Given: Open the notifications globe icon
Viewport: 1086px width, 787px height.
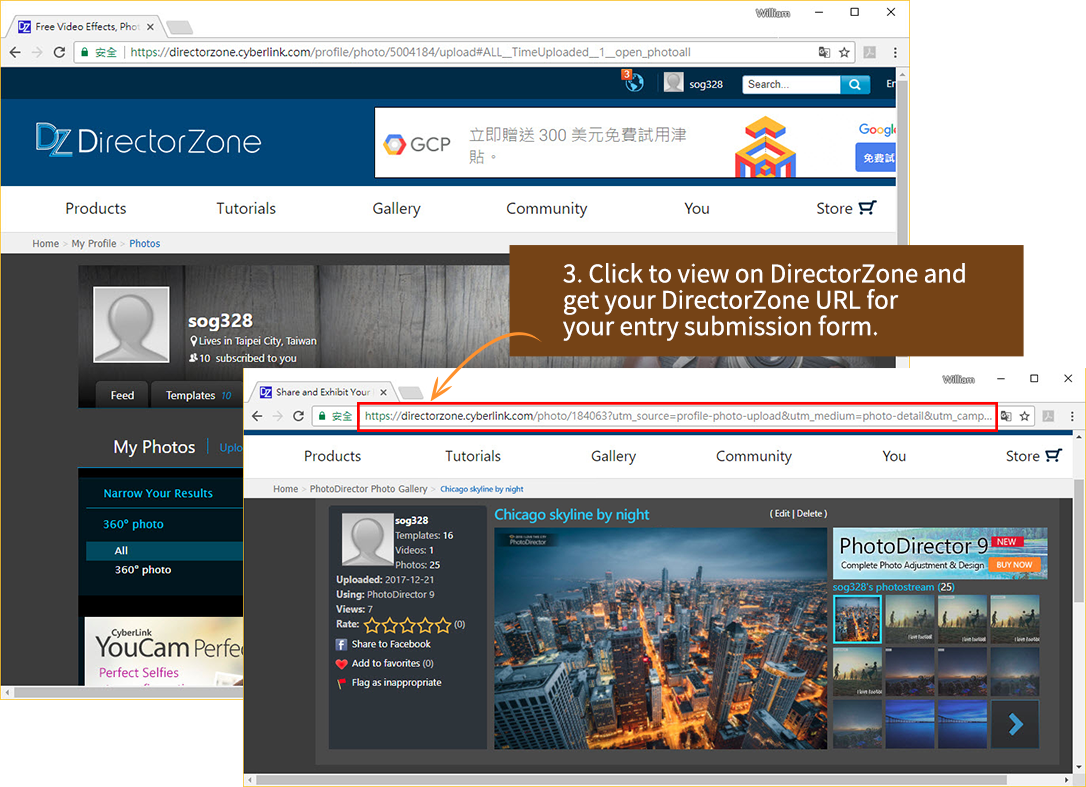Looking at the screenshot, I should [x=633, y=83].
